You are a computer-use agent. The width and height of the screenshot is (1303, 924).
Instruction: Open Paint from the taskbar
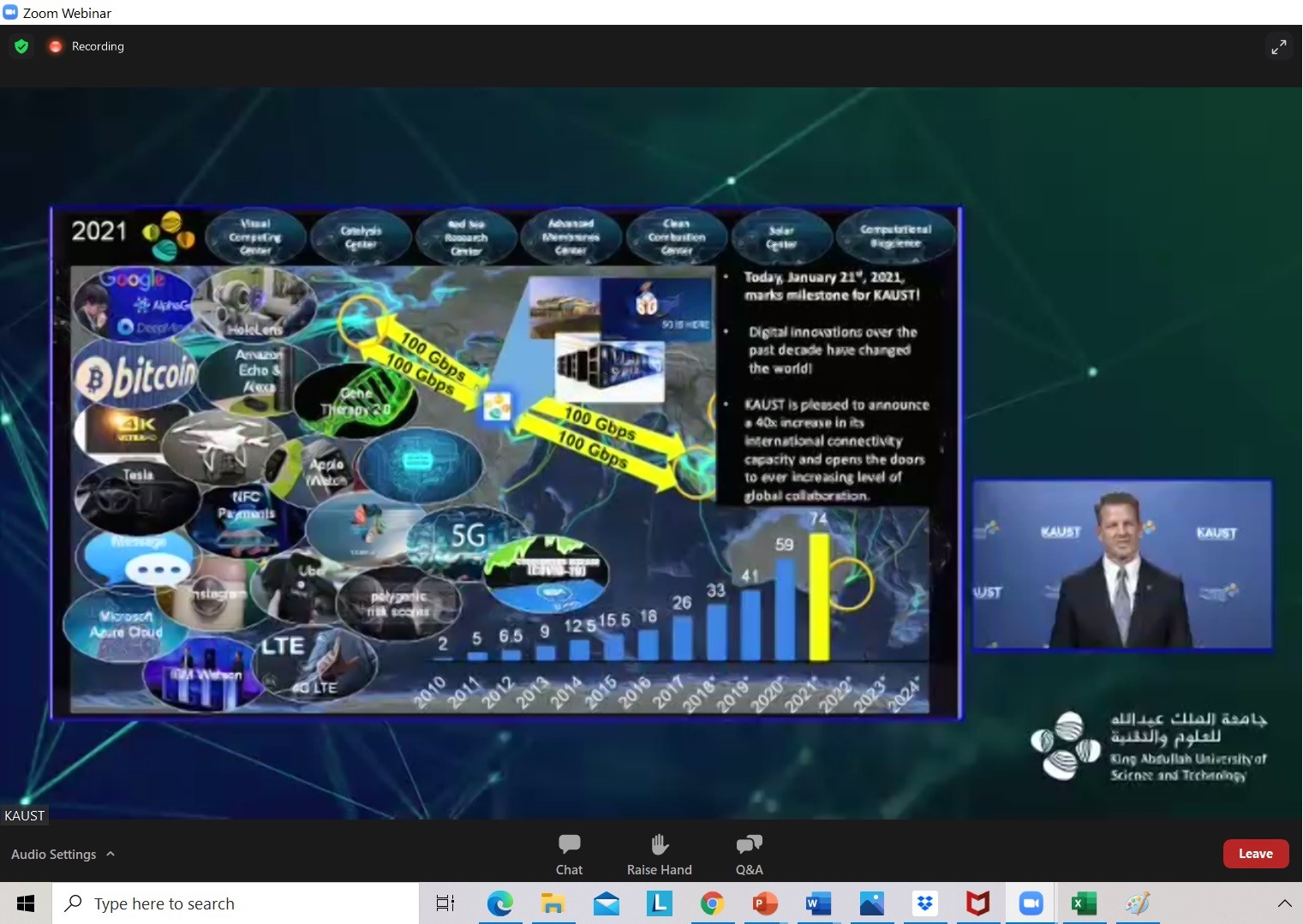(1137, 903)
